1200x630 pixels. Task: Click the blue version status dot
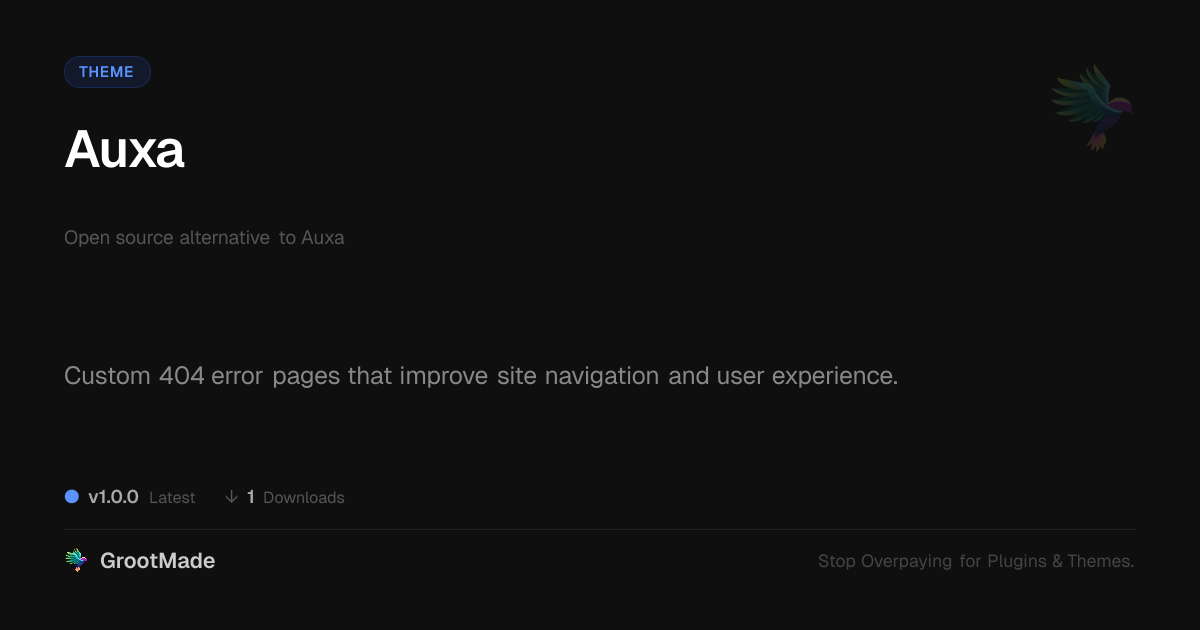pyautogui.click(x=72, y=497)
